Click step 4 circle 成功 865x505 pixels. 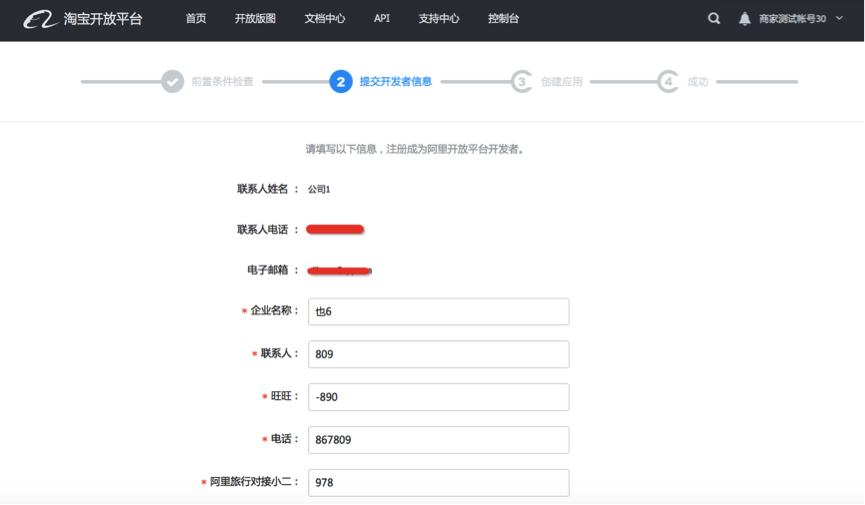(668, 82)
